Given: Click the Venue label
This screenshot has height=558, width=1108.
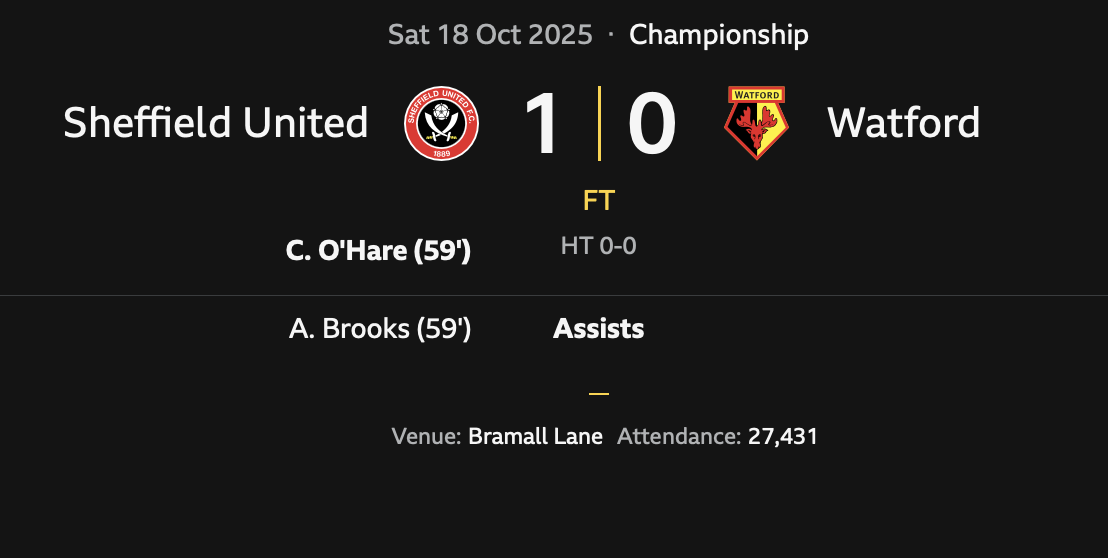Looking at the screenshot, I should [x=426, y=437].
